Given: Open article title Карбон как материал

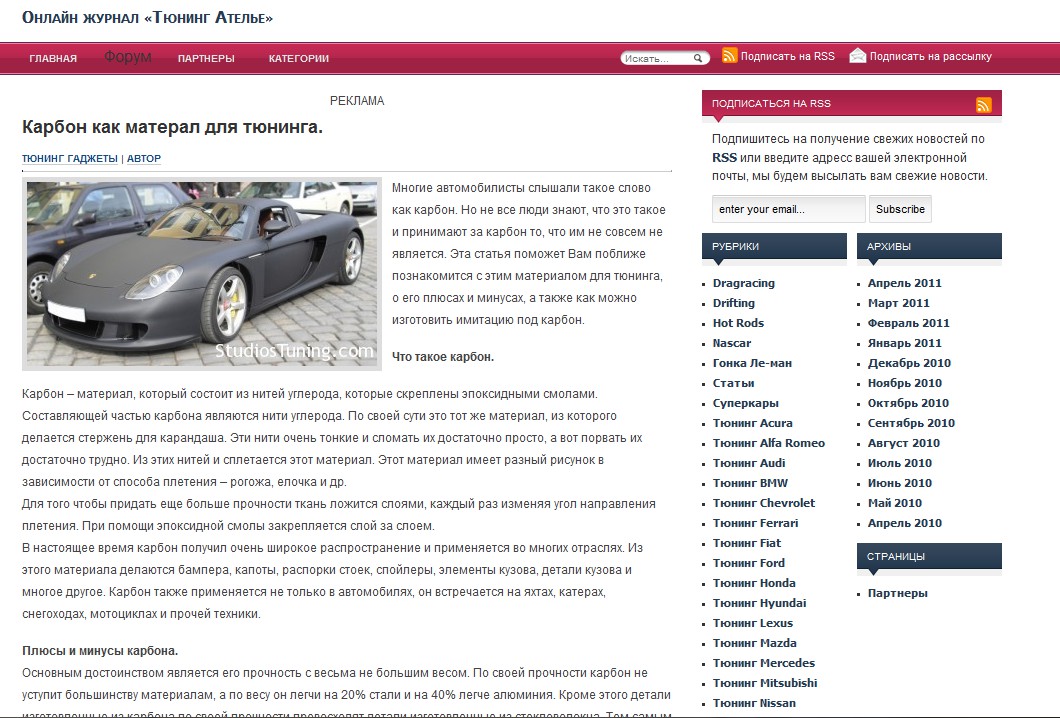Looking at the screenshot, I should (172, 127).
